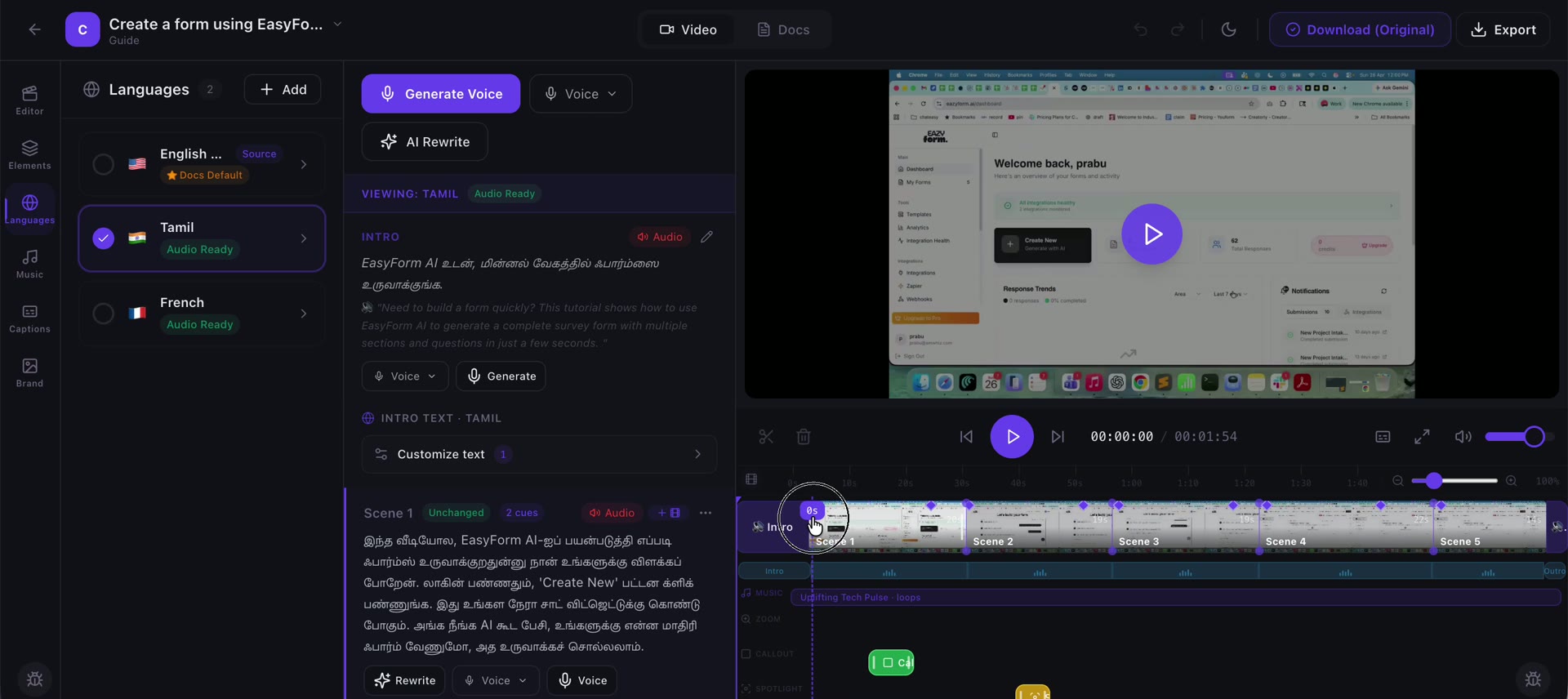Select the Scene 5 clip in timeline
The image size is (1568, 699).
pyautogui.click(x=1490, y=528)
